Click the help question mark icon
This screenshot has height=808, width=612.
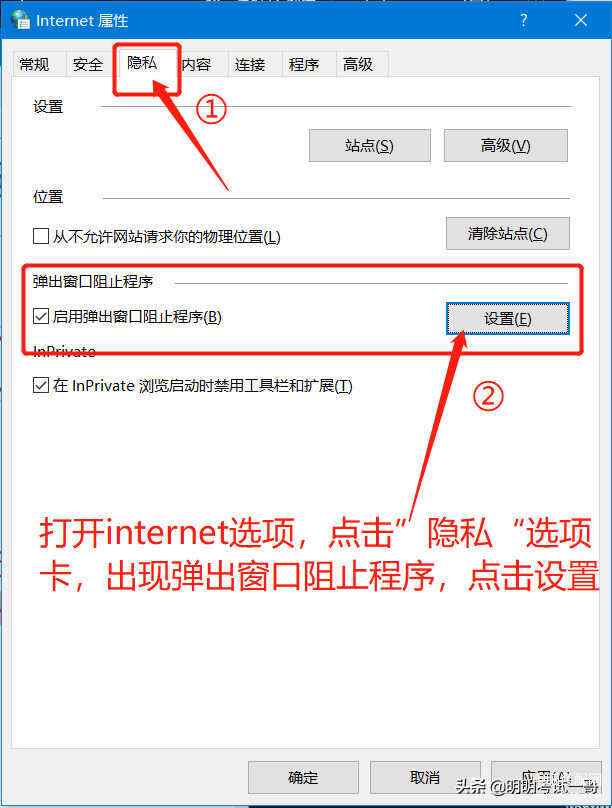click(x=523, y=20)
